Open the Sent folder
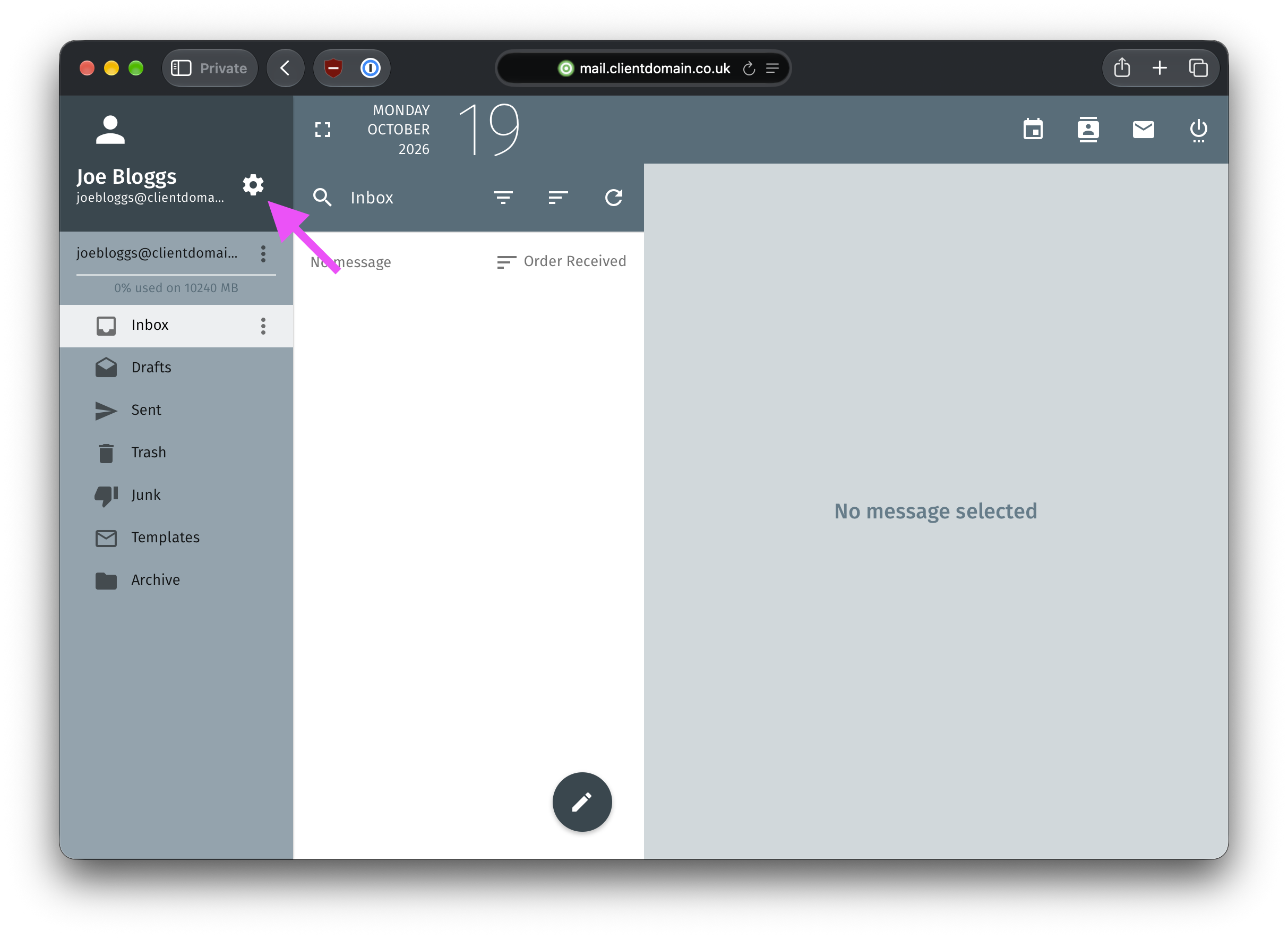Image resolution: width=1288 pixels, height=938 pixels. coord(176,410)
